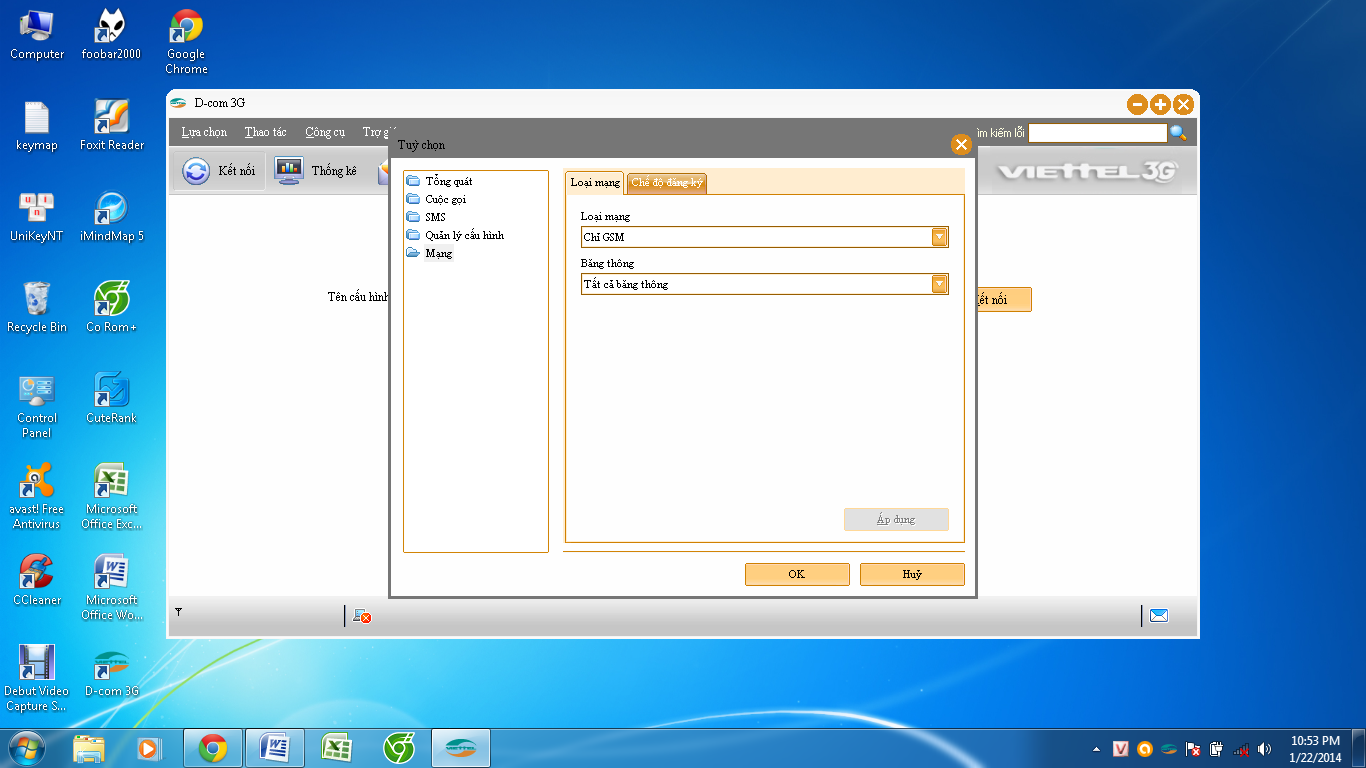Screen dimensions: 1366x768
Task: Click the power plug battery tray icon
Action: point(1217,749)
